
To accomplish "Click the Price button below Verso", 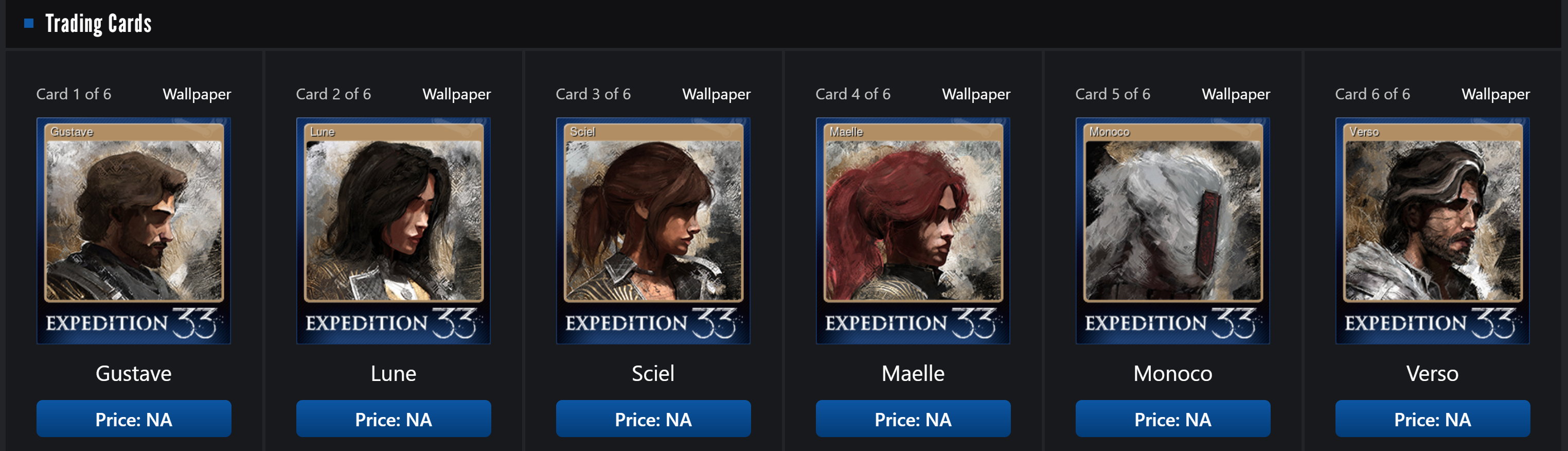I will tap(1432, 419).
